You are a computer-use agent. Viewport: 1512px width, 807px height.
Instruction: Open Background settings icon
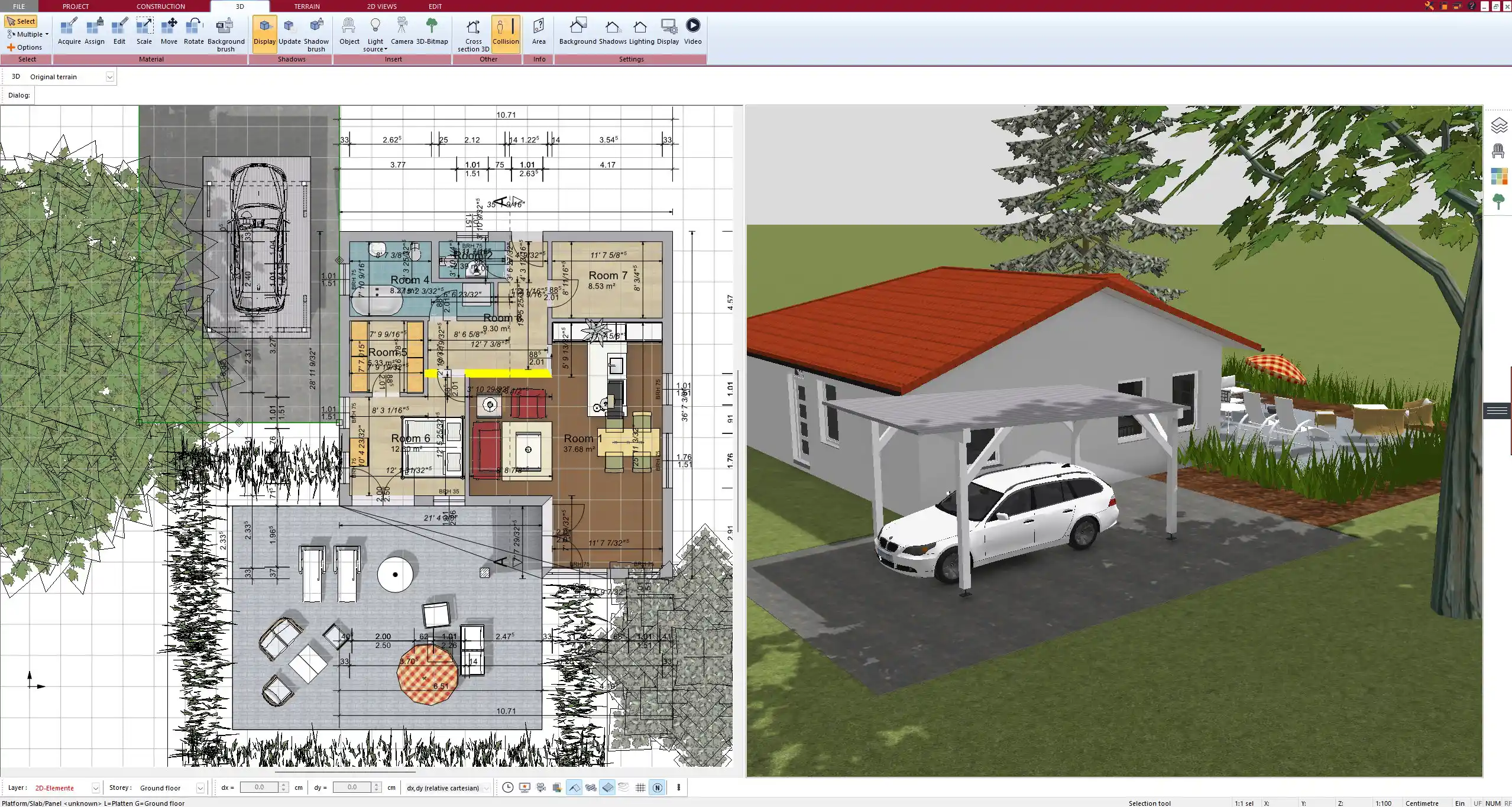(x=578, y=31)
